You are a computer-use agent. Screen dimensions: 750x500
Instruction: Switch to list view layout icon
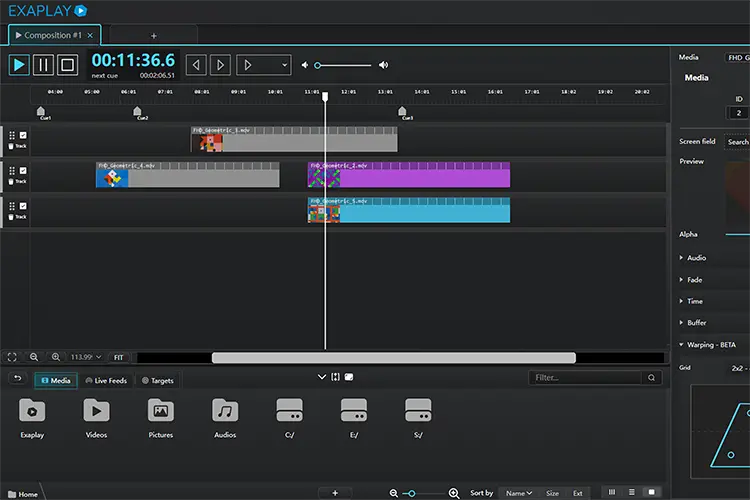click(631, 492)
